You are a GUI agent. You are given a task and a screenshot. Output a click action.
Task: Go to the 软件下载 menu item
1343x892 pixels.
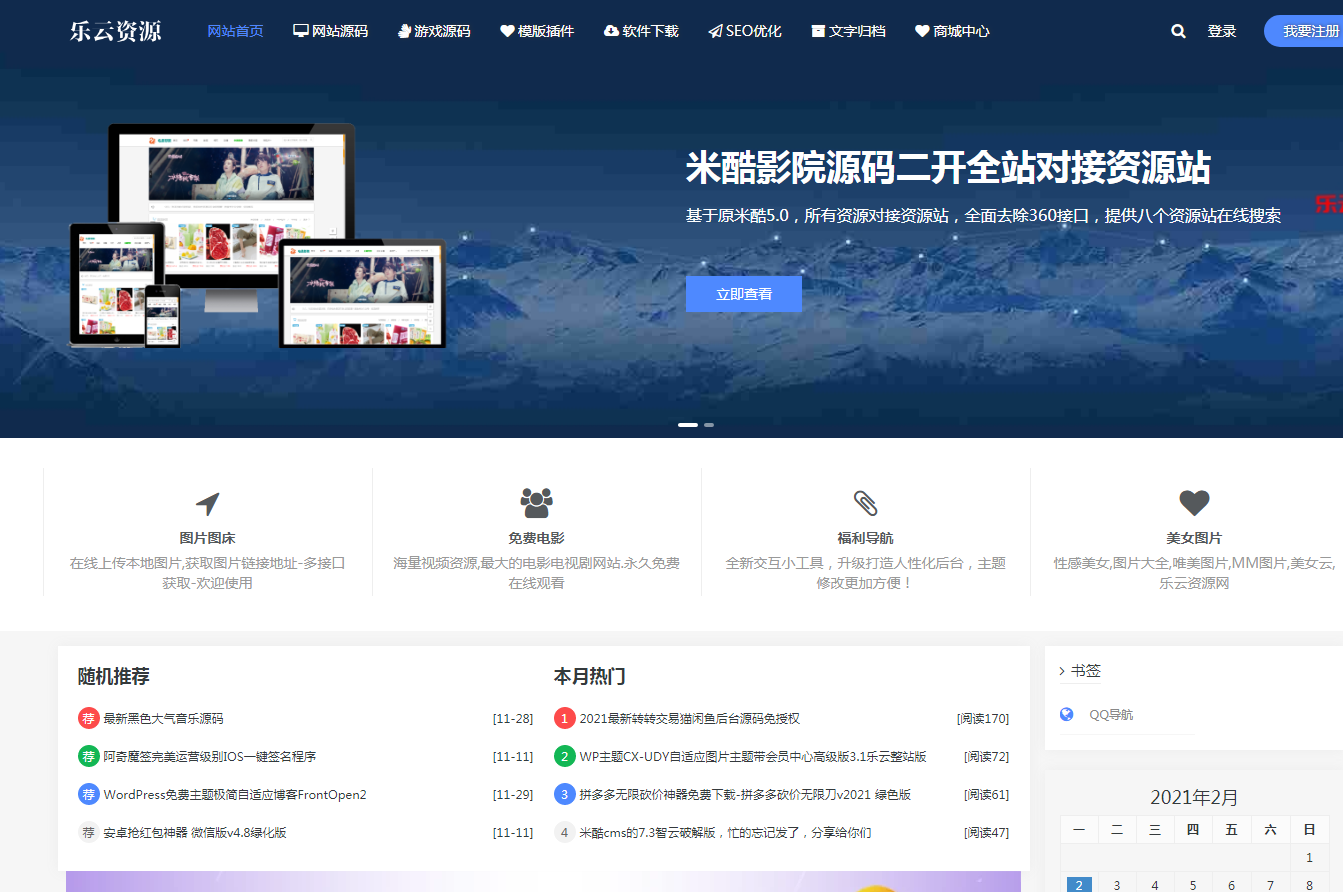pyautogui.click(x=641, y=31)
